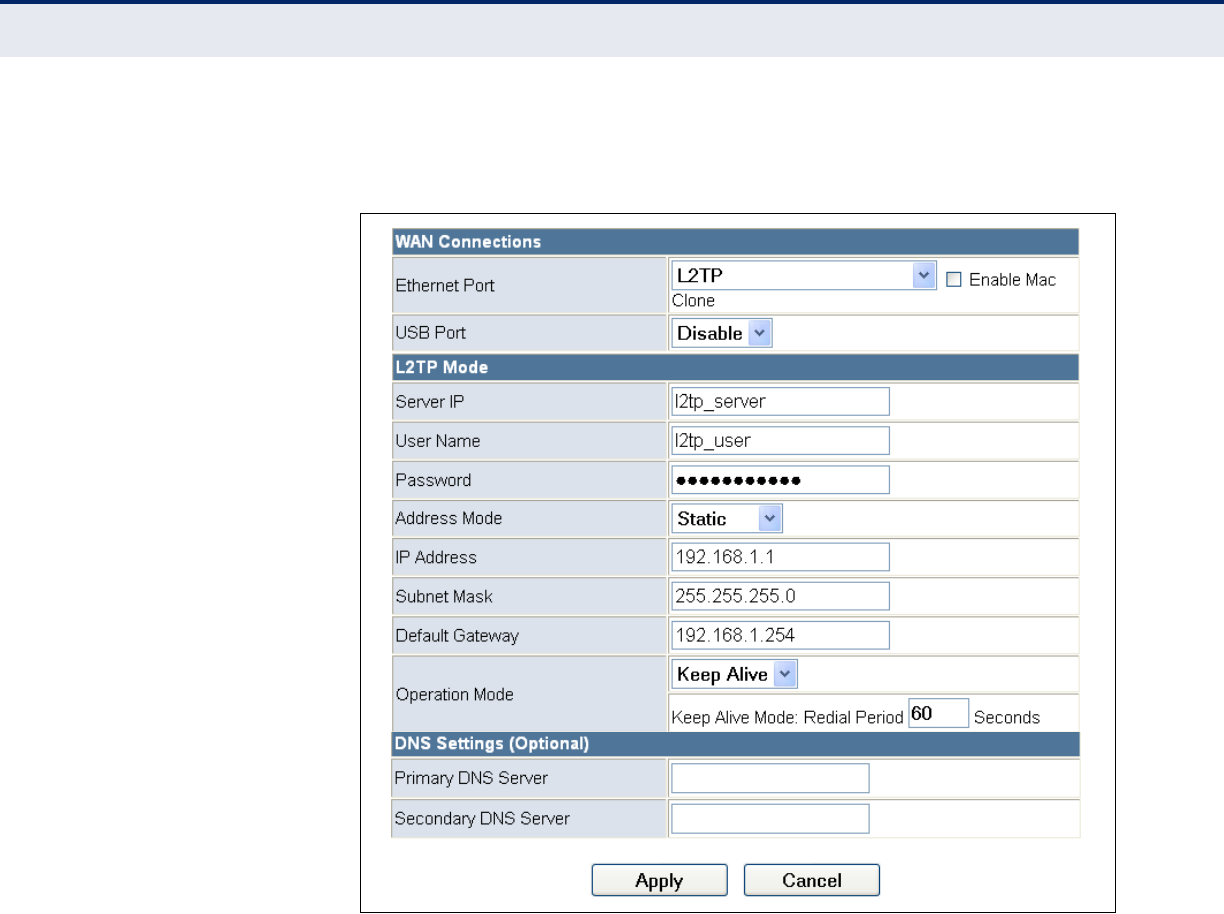Click the Default Gateway label
The width and height of the screenshot is (1224, 914).
457,636
